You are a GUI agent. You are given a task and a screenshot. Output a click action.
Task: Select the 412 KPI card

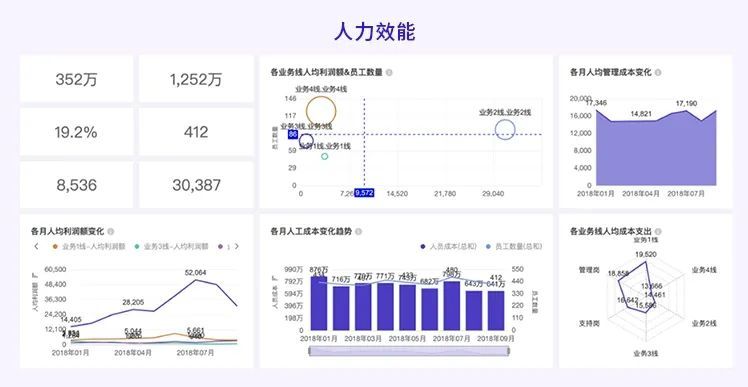coord(196,132)
